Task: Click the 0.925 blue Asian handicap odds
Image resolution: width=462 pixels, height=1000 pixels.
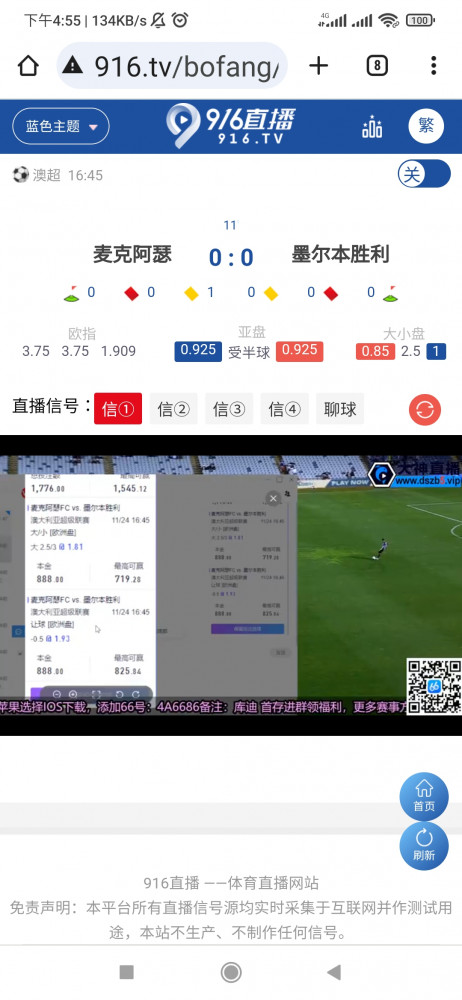Action: 198,351
